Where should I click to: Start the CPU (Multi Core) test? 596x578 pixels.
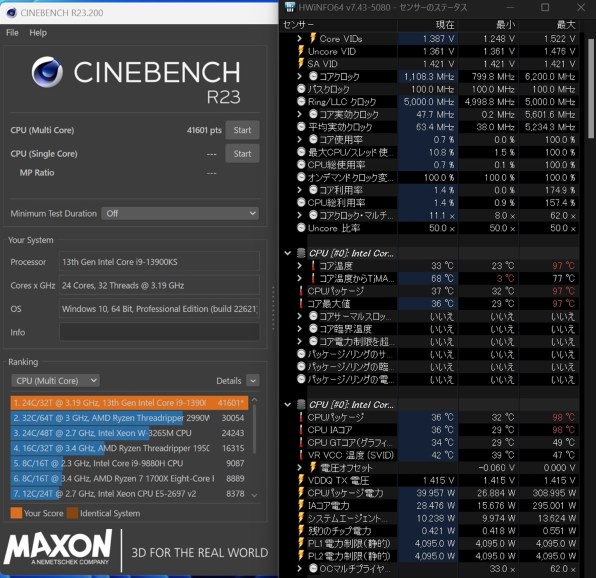coord(242,130)
